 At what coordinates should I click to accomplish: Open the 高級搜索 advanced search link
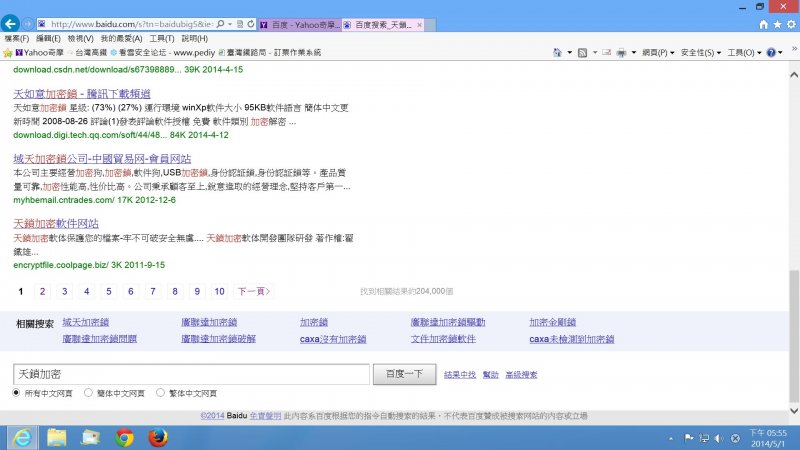pos(521,374)
